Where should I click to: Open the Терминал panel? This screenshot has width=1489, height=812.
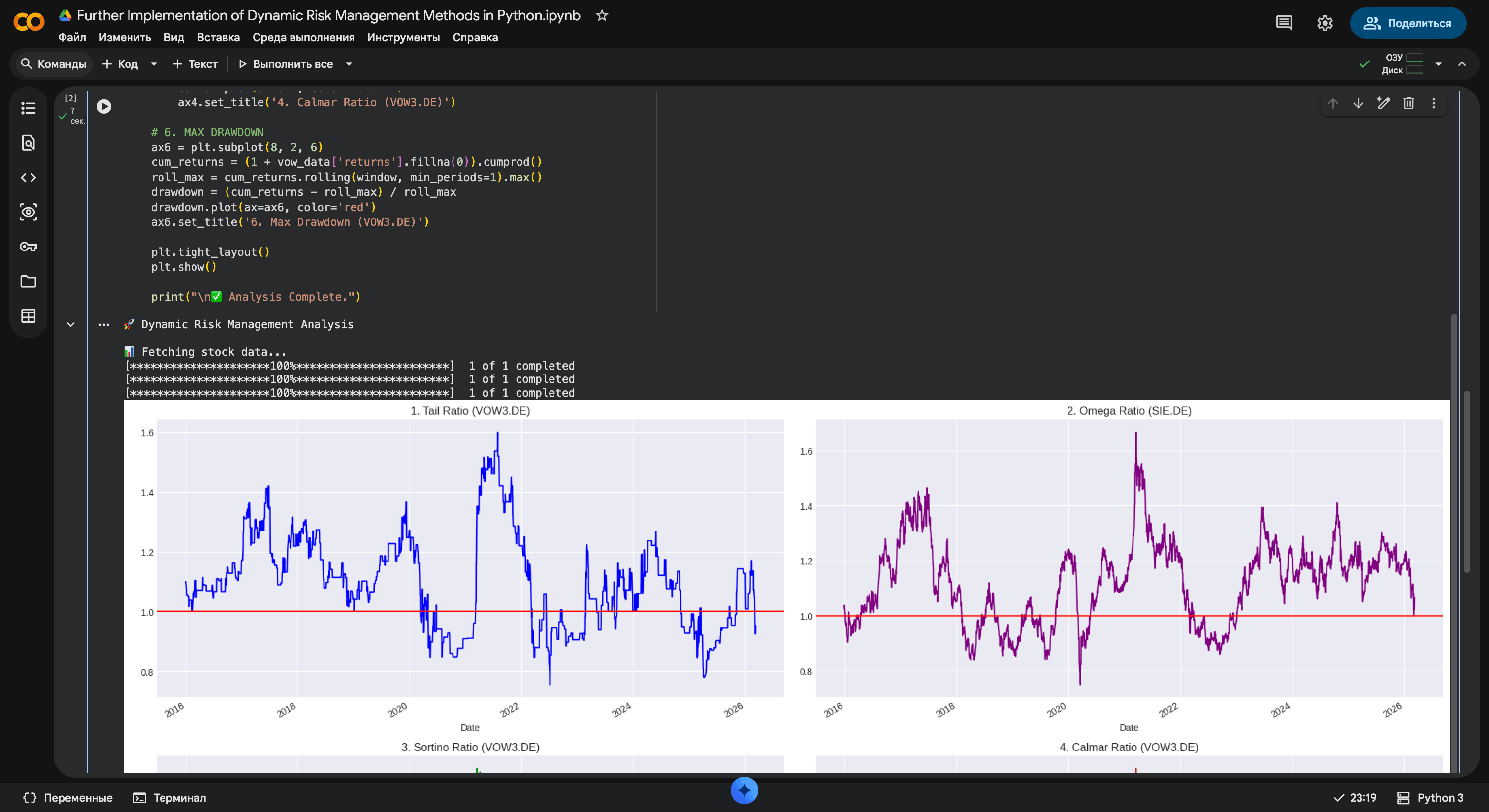[x=169, y=798]
